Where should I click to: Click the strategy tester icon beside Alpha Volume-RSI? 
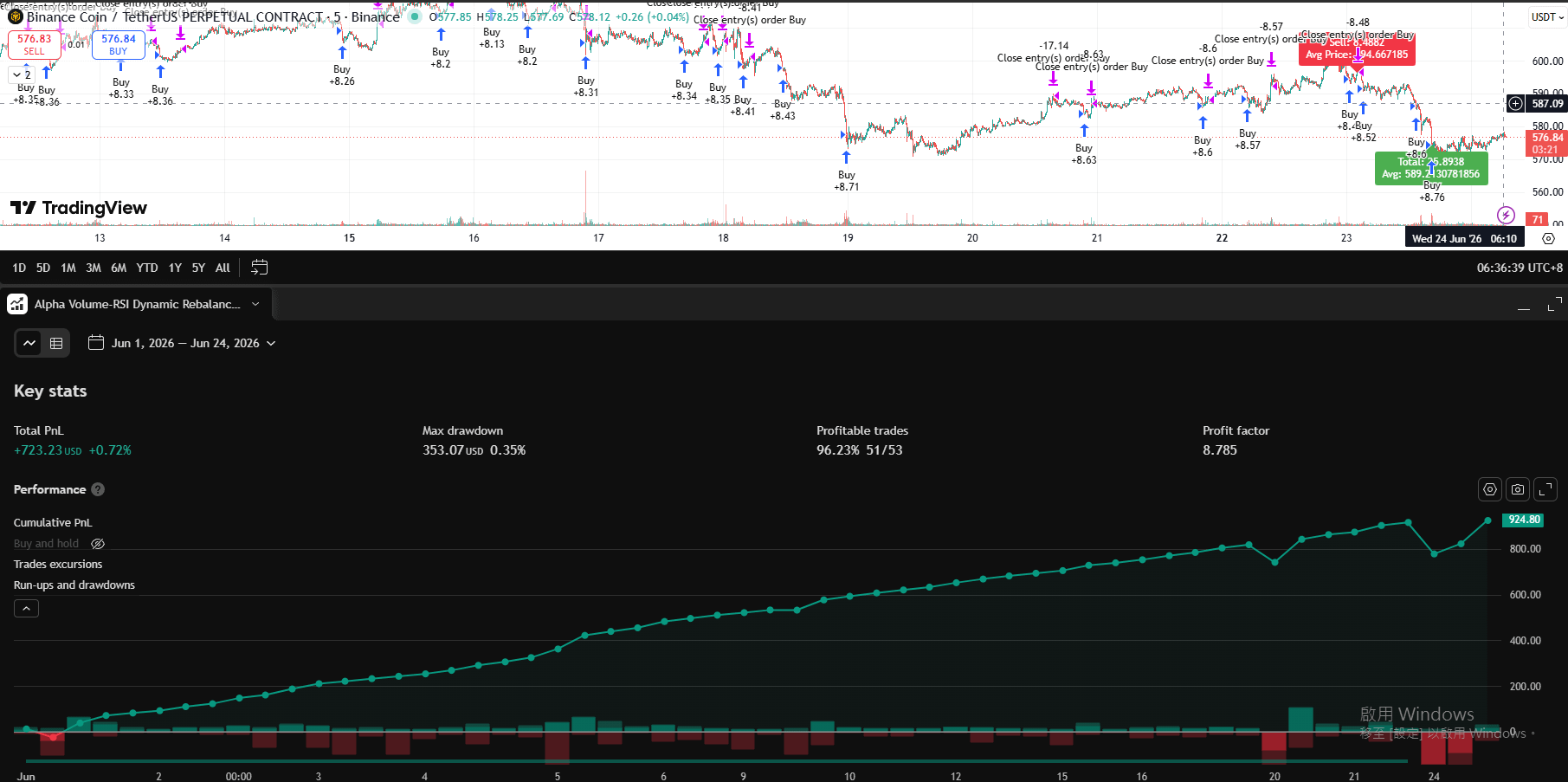pos(17,304)
